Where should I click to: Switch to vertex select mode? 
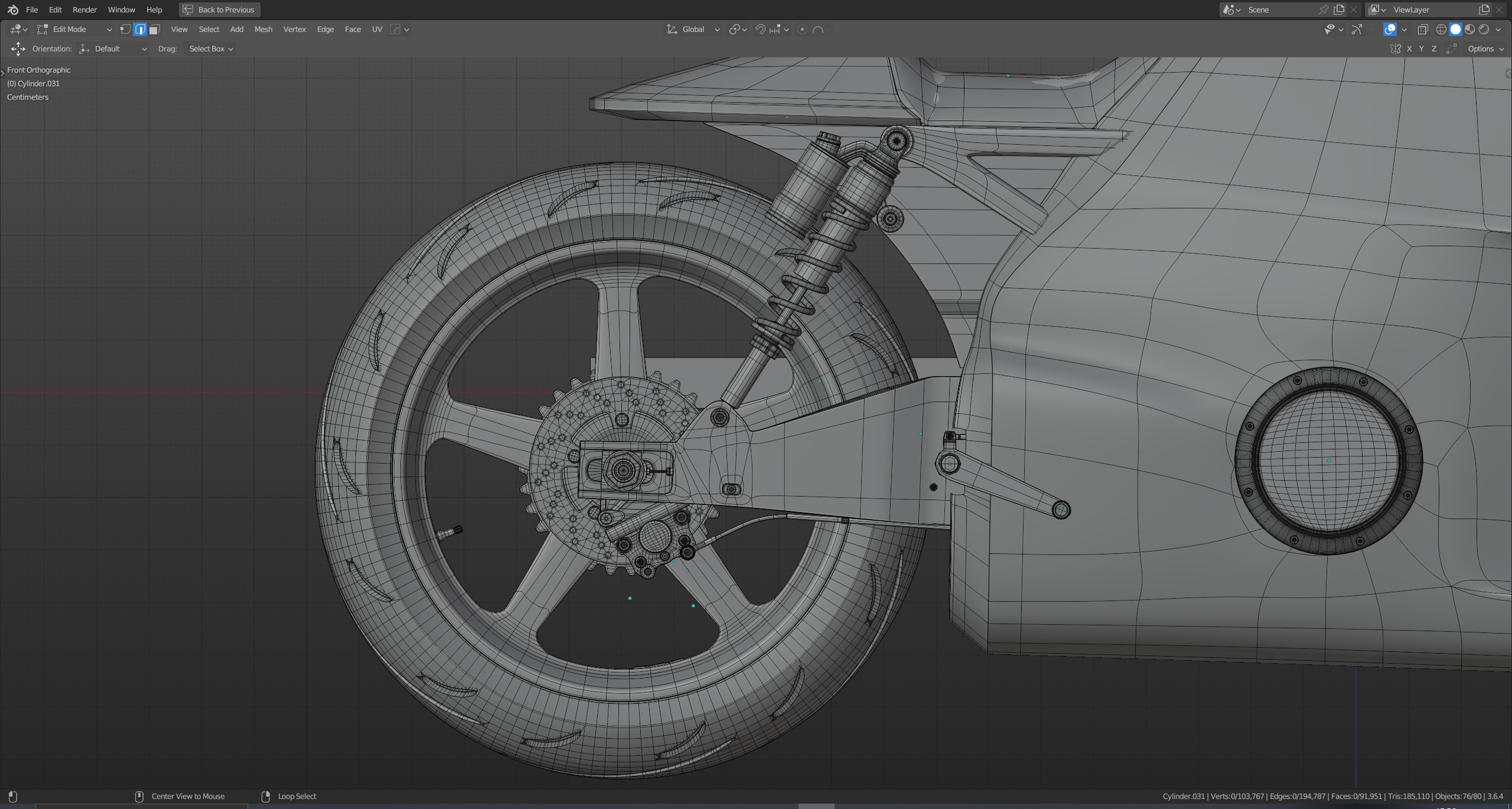[125, 29]
